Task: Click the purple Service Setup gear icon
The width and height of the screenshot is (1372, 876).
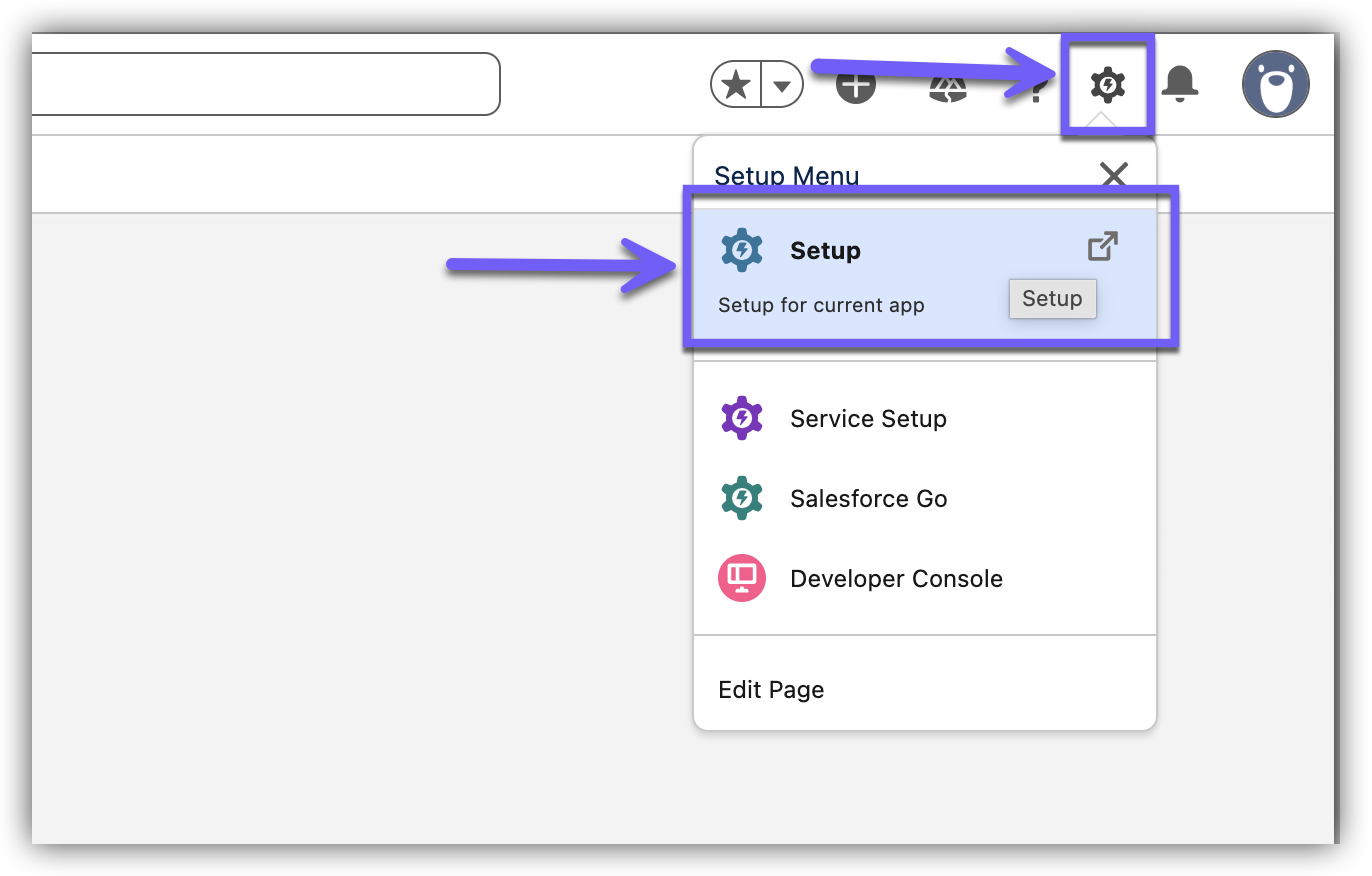Action: coord(742,418)
